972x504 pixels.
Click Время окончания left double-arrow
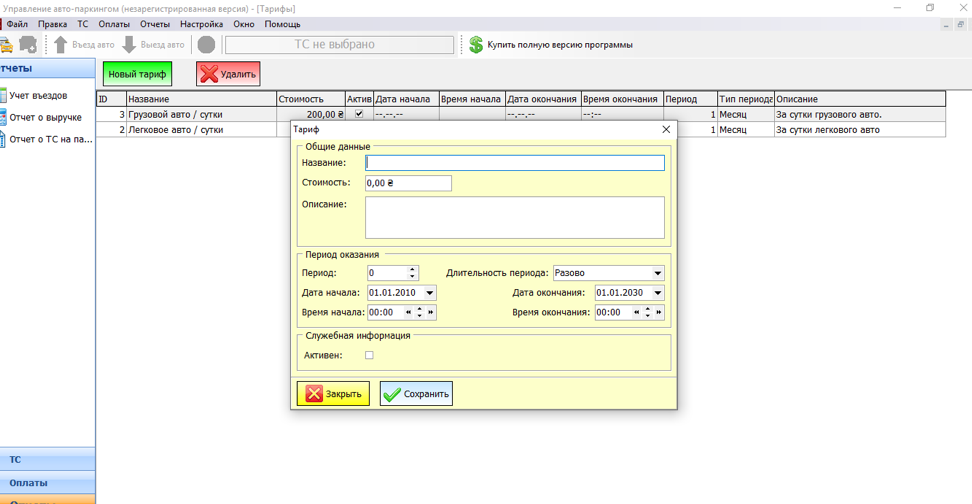(637, 312)
